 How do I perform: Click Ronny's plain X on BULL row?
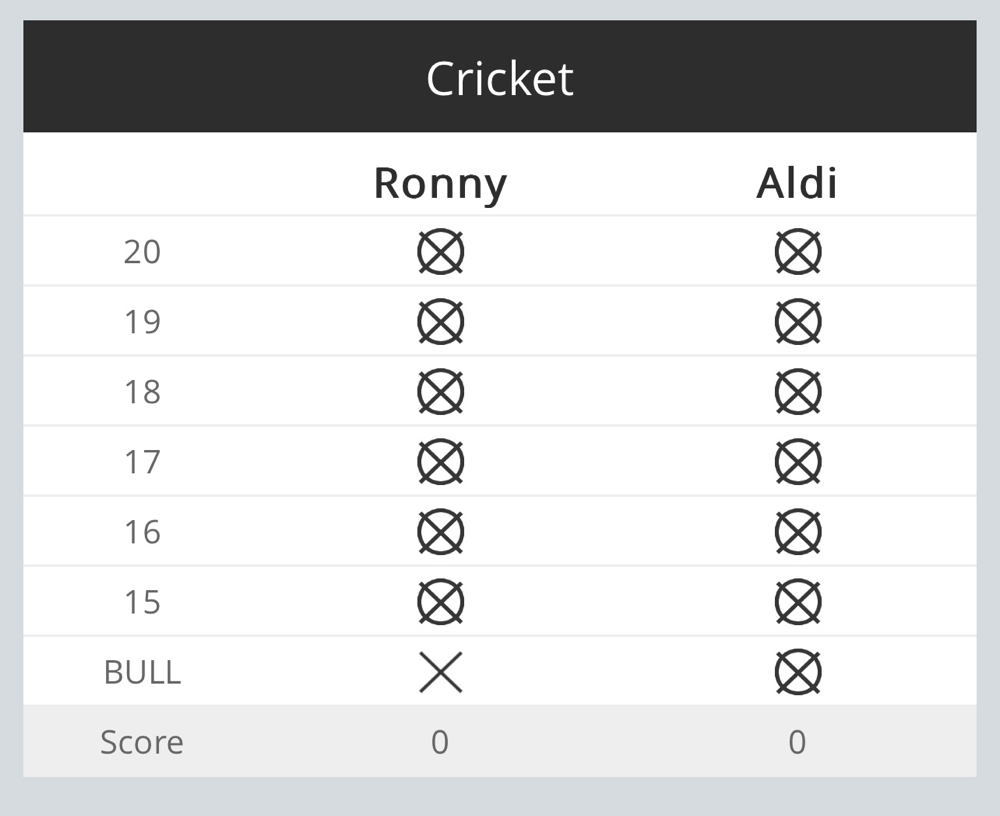tap(441, 672)
